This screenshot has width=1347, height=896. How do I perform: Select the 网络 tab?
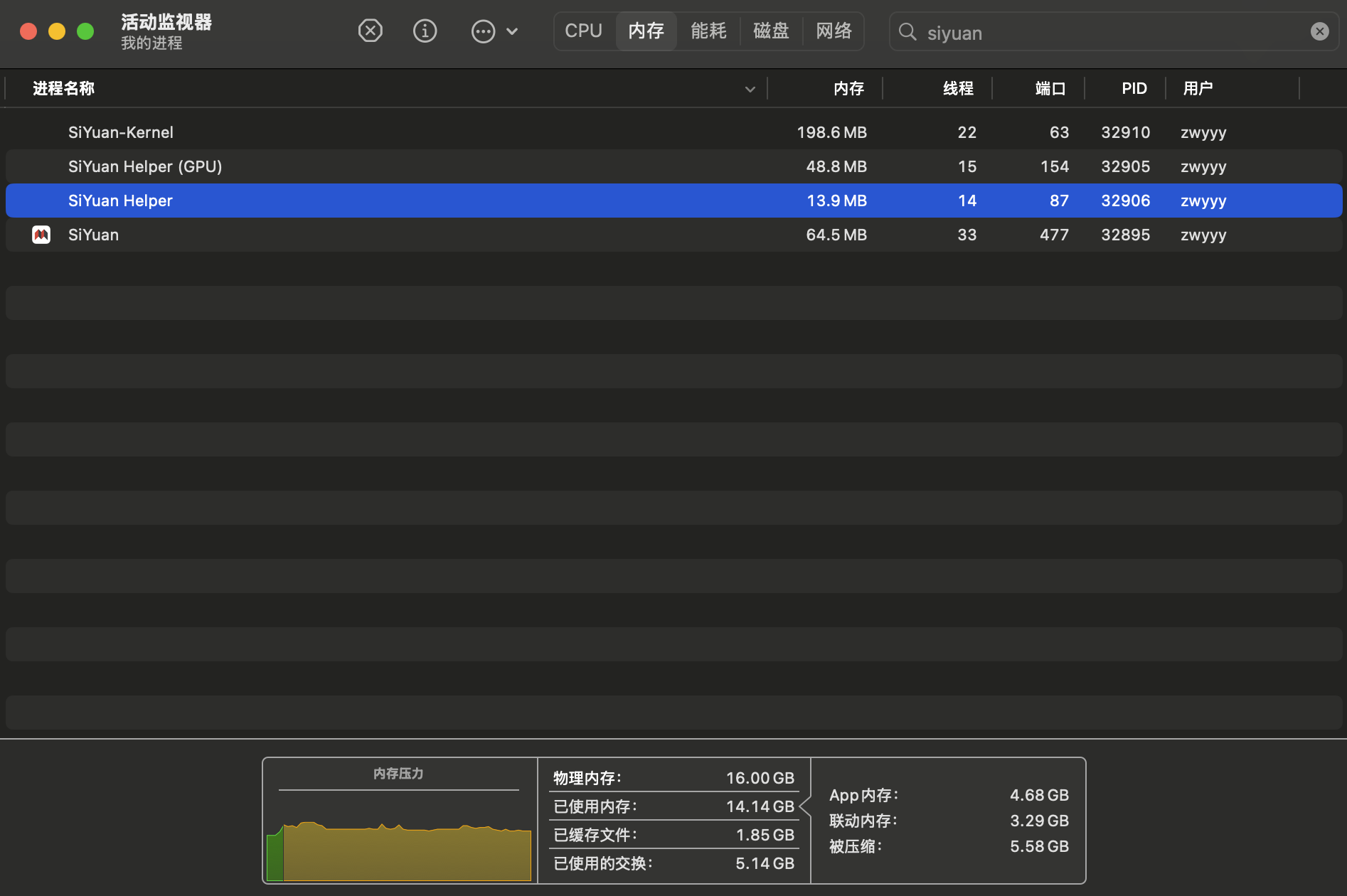pos(834,31)
